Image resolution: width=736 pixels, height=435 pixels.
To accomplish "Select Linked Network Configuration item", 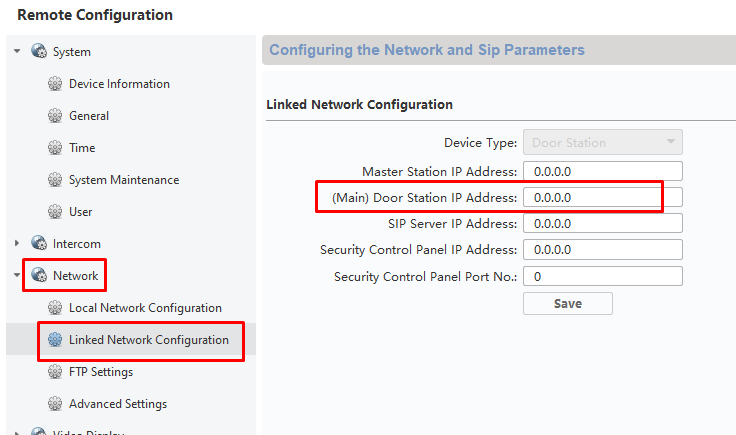I will point(148,340).
